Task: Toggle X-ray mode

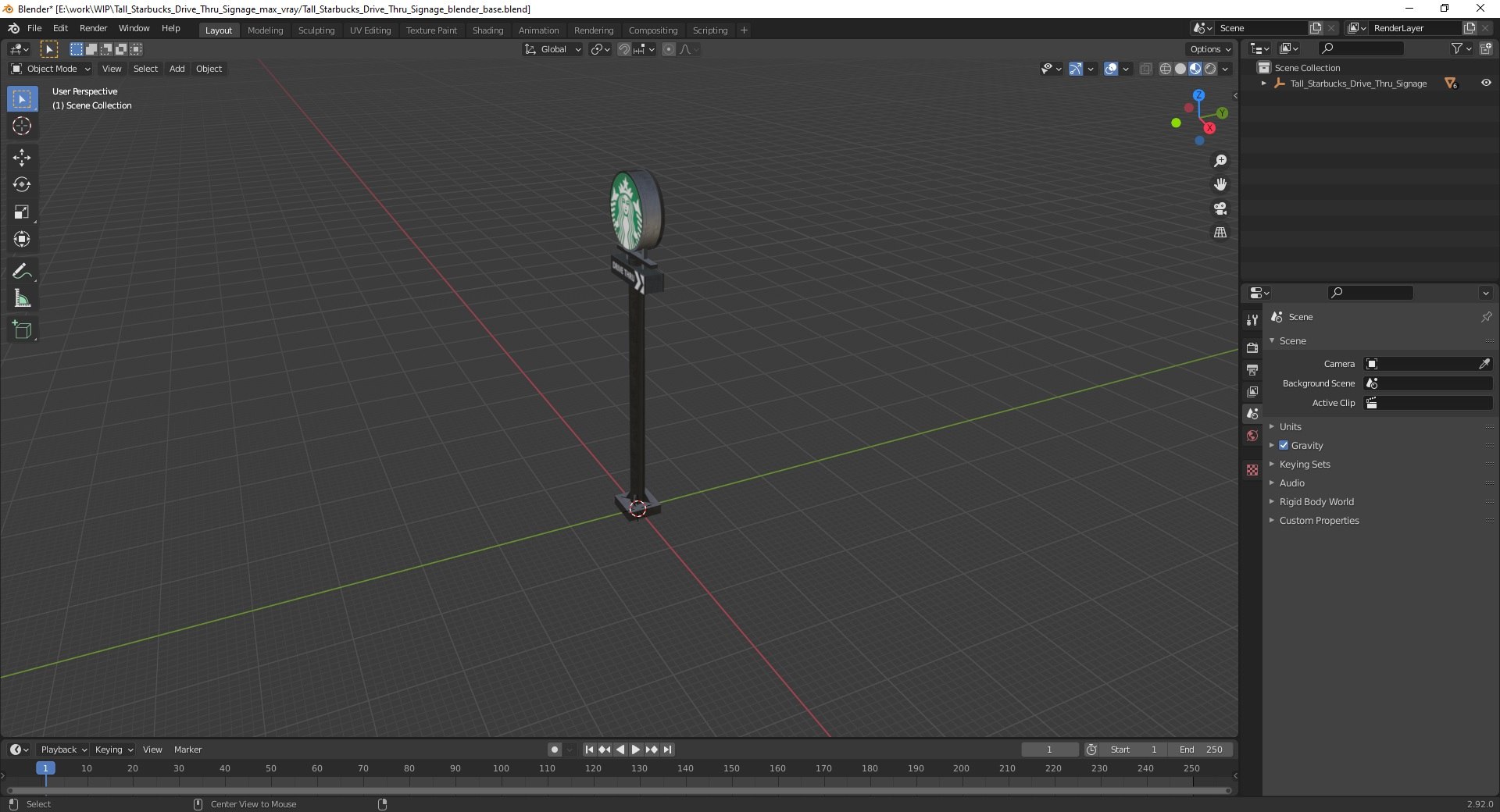Action: 1146,69
